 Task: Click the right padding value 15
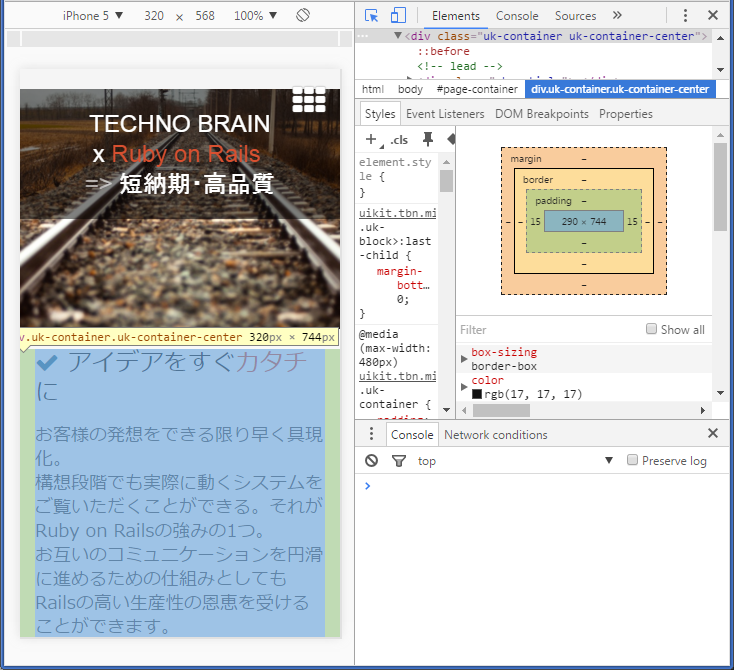pos(632,221)
